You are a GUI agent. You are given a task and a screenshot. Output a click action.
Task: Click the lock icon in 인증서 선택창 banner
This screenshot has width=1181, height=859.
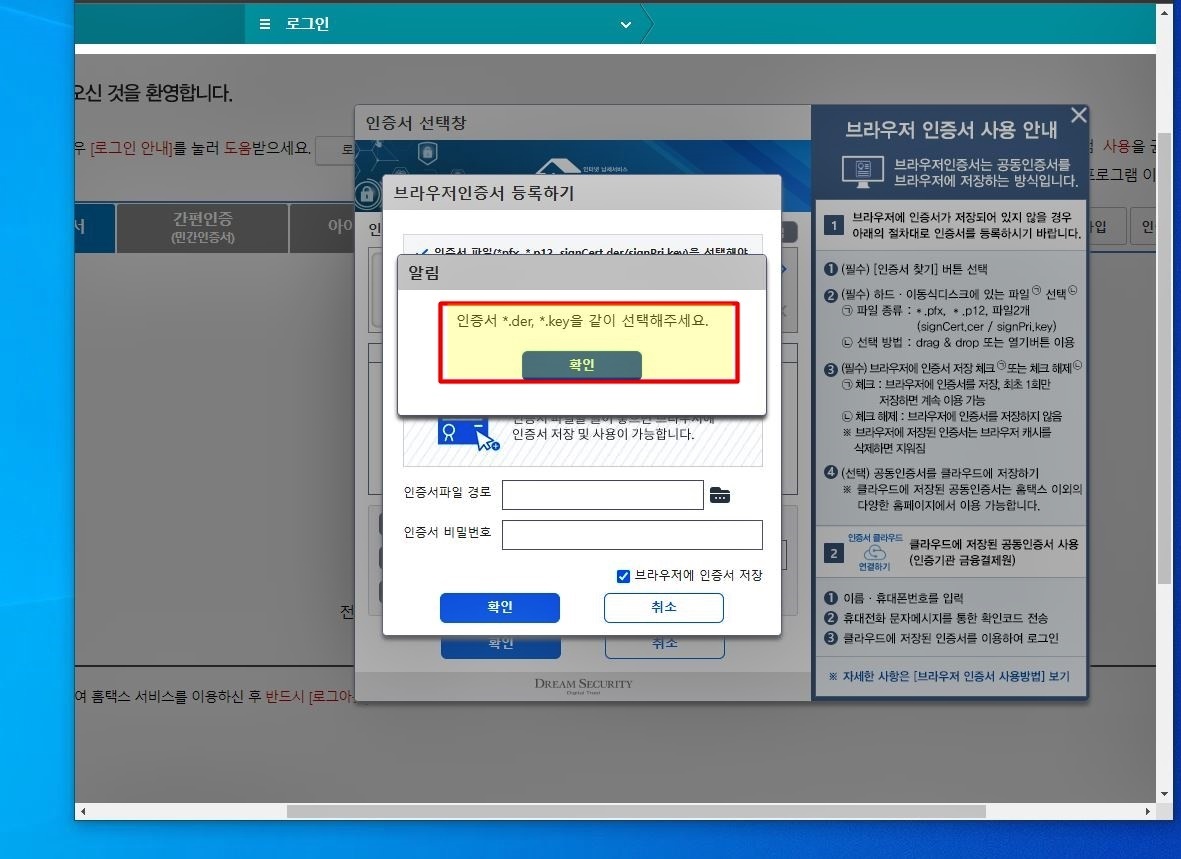pos(367,194)
